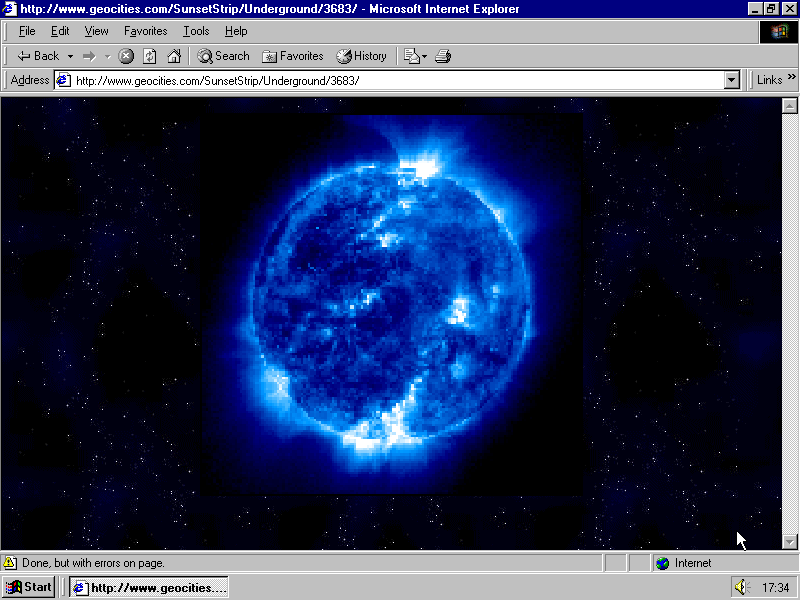Click the Back navigation button
800x600 pixels.
(38, 56)
